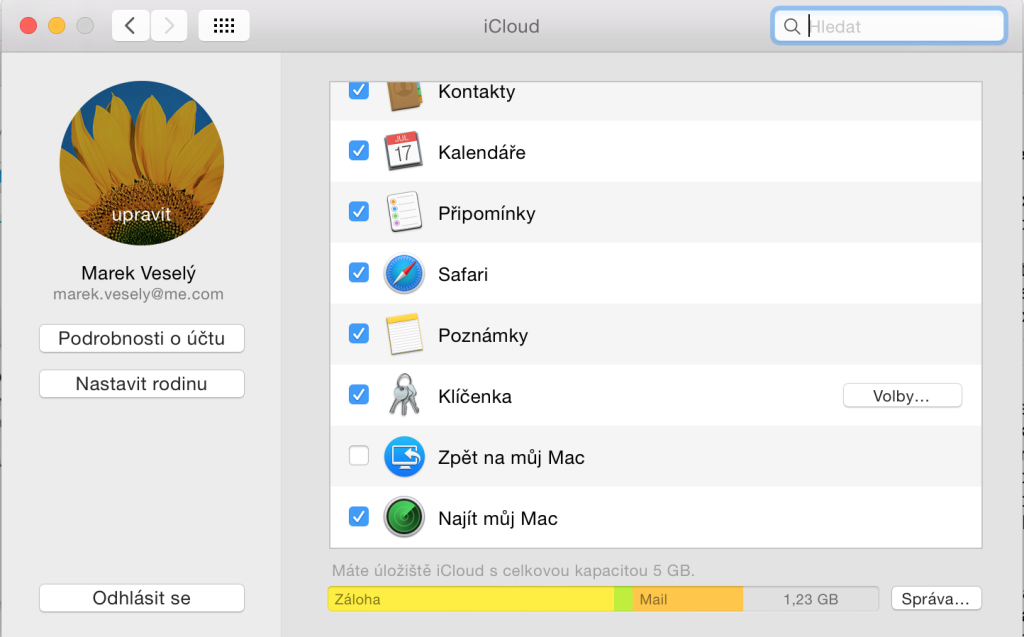Uncheck the Kontakty checkbox
The width and height of the screenshot is (1024, 637).
tap(359, 90)
